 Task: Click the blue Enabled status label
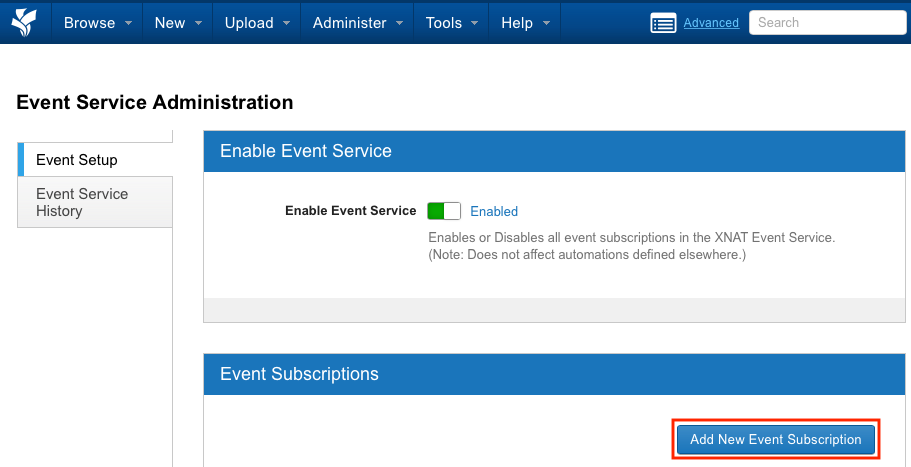click(494, 211)
